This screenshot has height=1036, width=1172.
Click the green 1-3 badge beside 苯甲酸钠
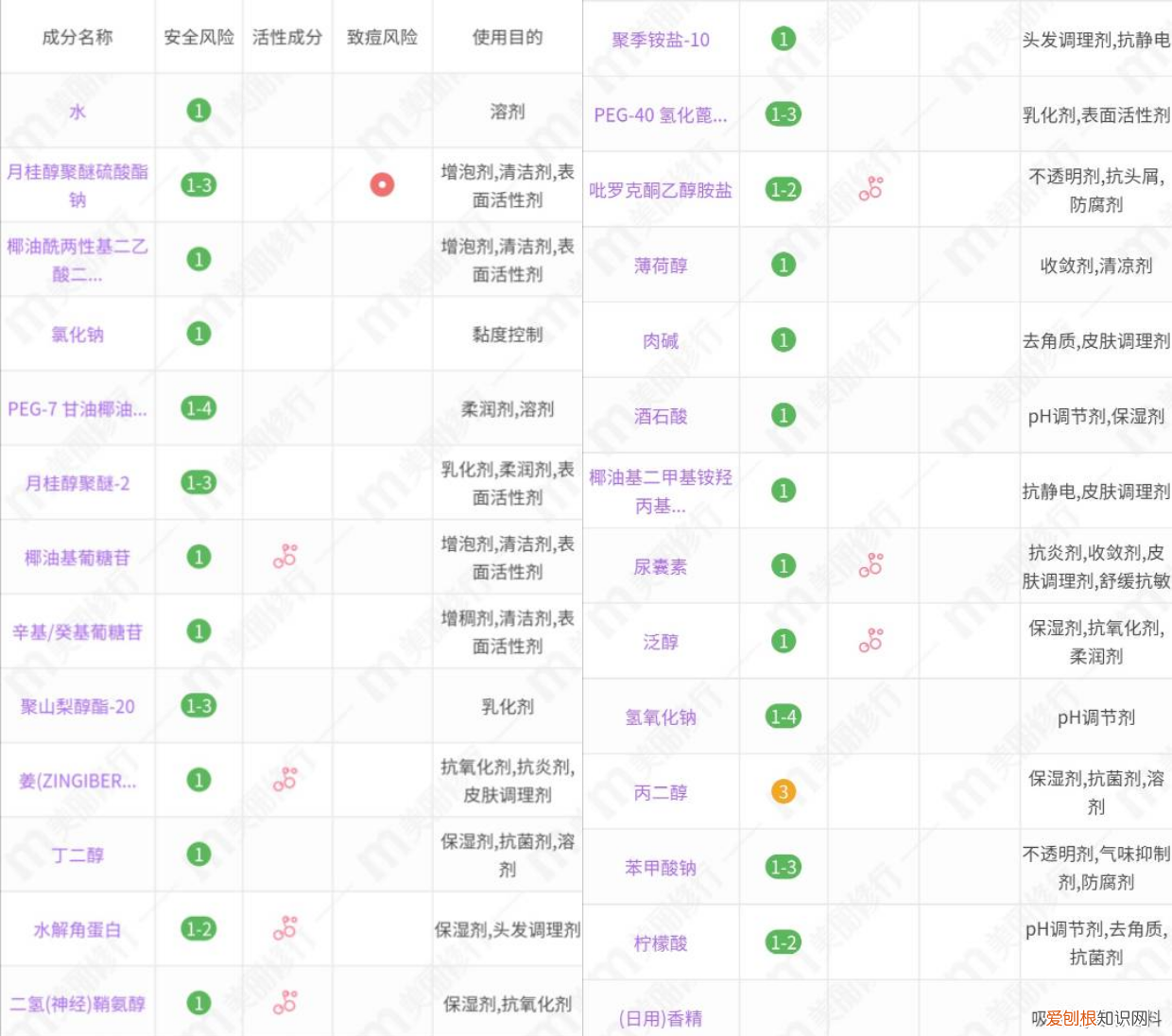783,868
